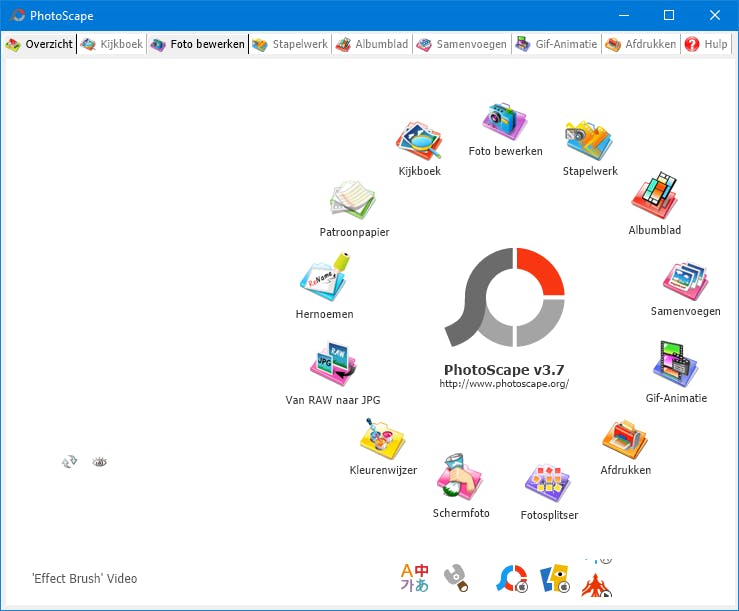This screenshot has height=611, width=739.
Task: Open Stapelwerk batch icon in the circle
Action: point(589,140)
